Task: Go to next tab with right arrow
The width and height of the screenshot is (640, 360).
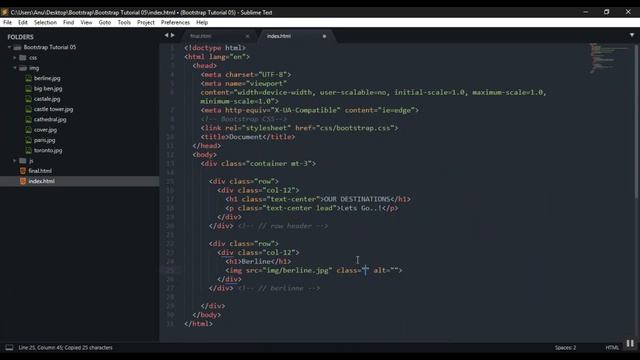Action: [172, 36]
